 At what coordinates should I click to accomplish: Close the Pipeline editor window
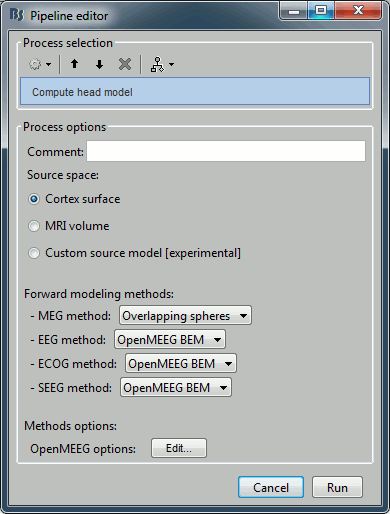click(358, 11)
